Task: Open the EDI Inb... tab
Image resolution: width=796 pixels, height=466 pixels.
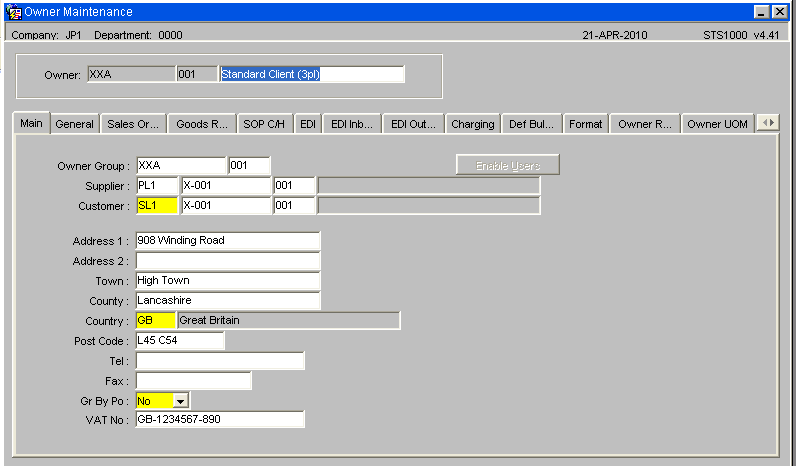Action: (x=352, y=124)
